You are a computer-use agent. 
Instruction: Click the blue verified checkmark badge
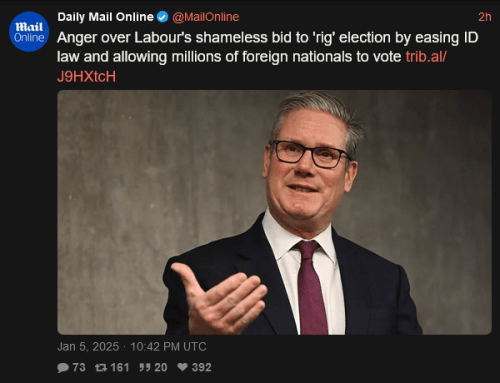pyautogui.click(x=162, y=17)
